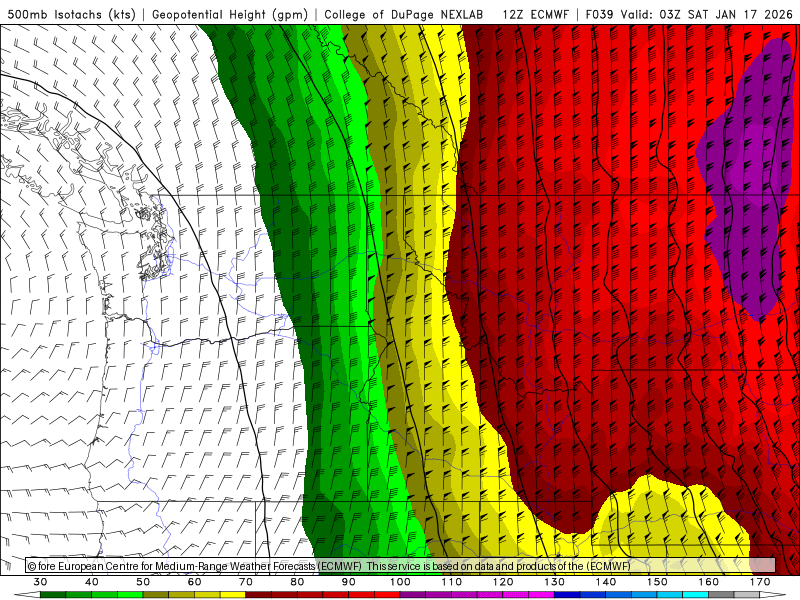Pick the dark blue 130-135 kt legend swatch

[x=567, y=595]
